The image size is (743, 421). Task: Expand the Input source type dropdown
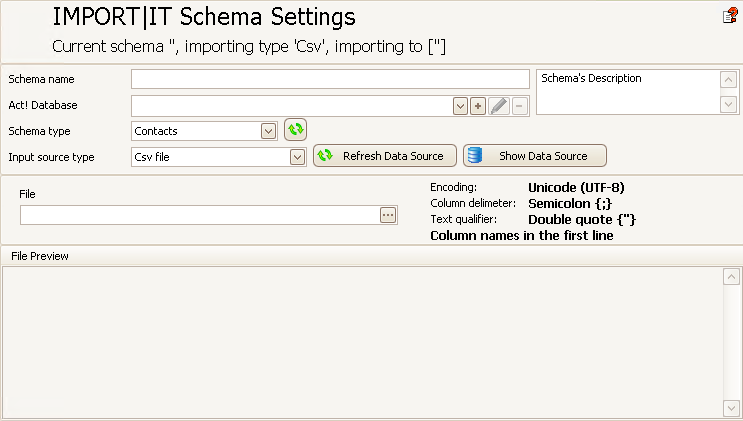[297, 157]
